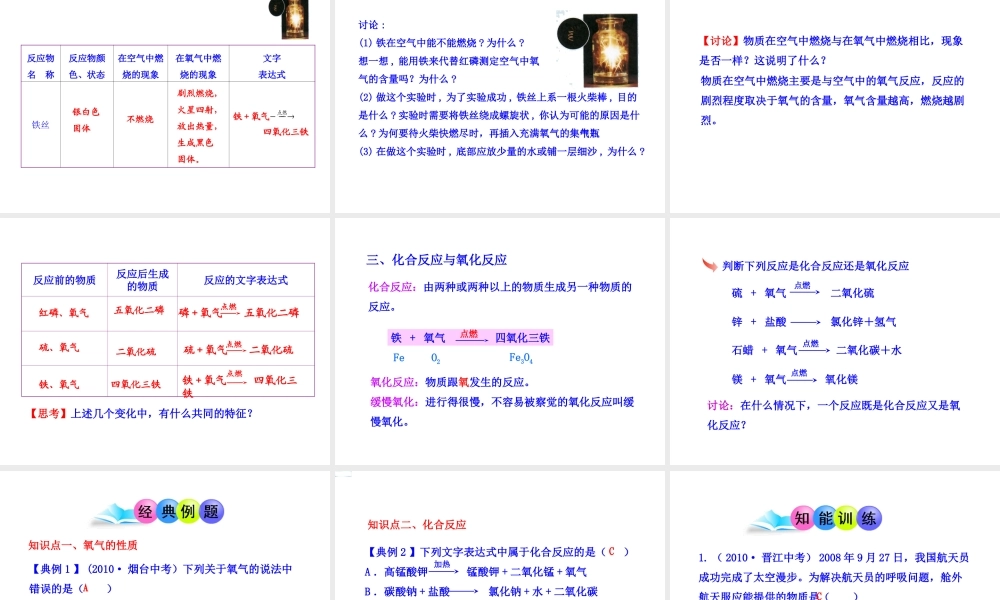Click the red 【讨论】 label
The height and width of the screenshot is (600, 1000).
coord(719,41)
